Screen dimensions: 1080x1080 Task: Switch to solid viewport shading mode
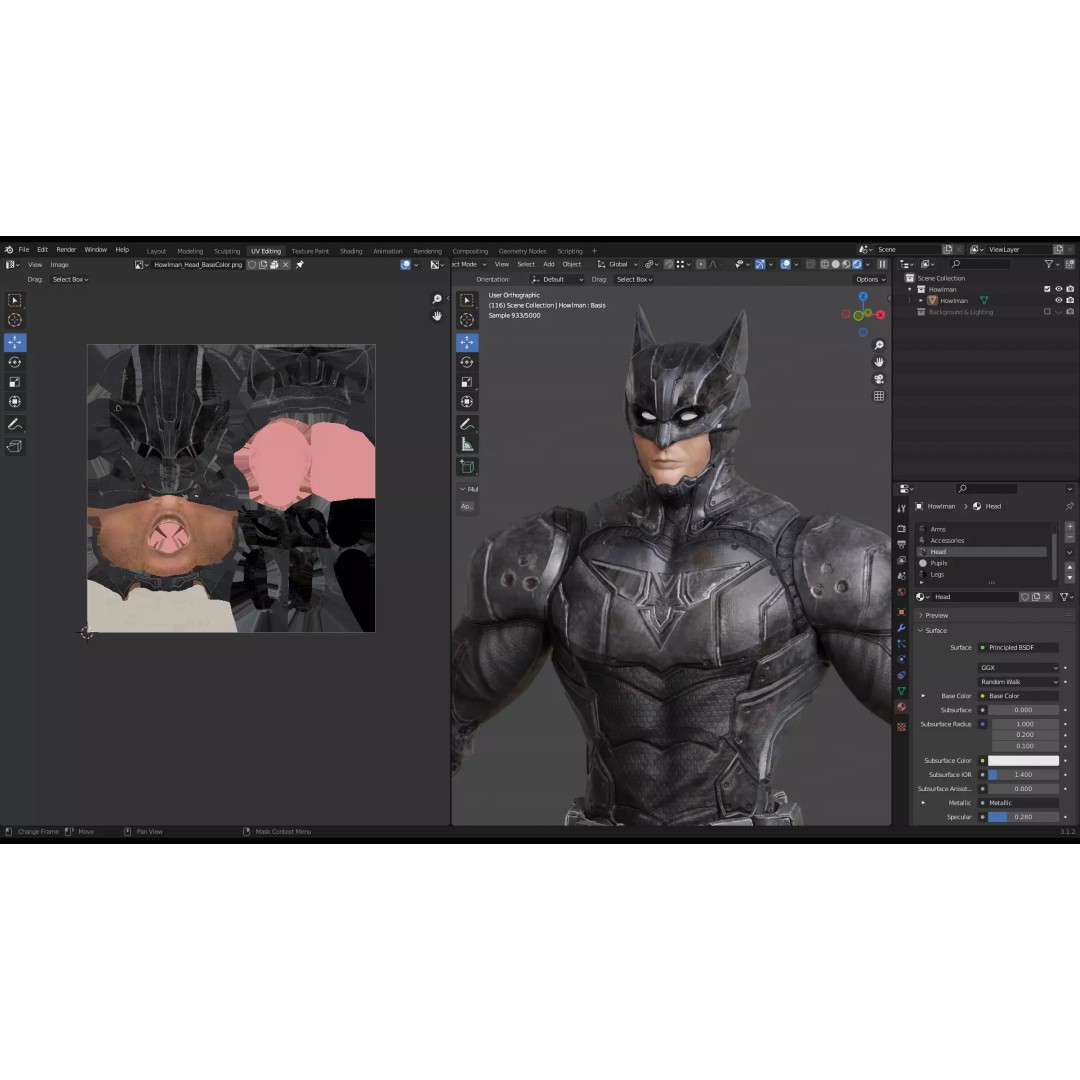[x=835, y=264]
